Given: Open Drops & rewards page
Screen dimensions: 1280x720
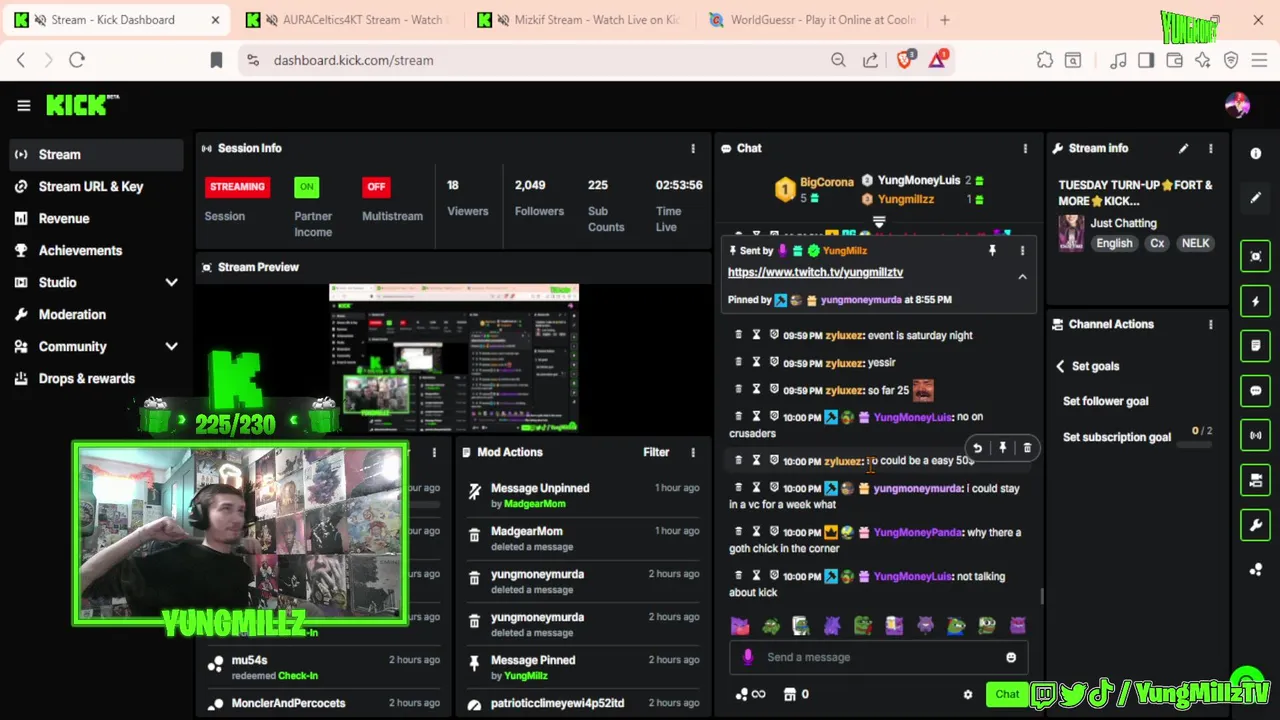Looking at the screenshot, I should point(96,378).
